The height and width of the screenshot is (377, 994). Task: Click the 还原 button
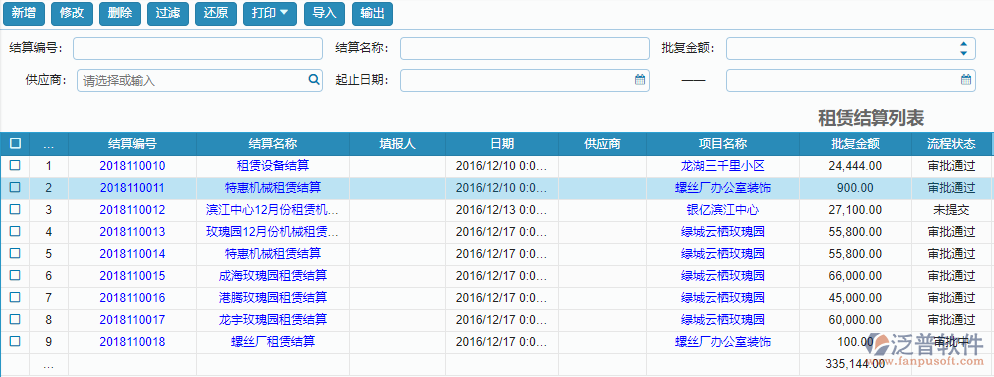pos(216,14)
